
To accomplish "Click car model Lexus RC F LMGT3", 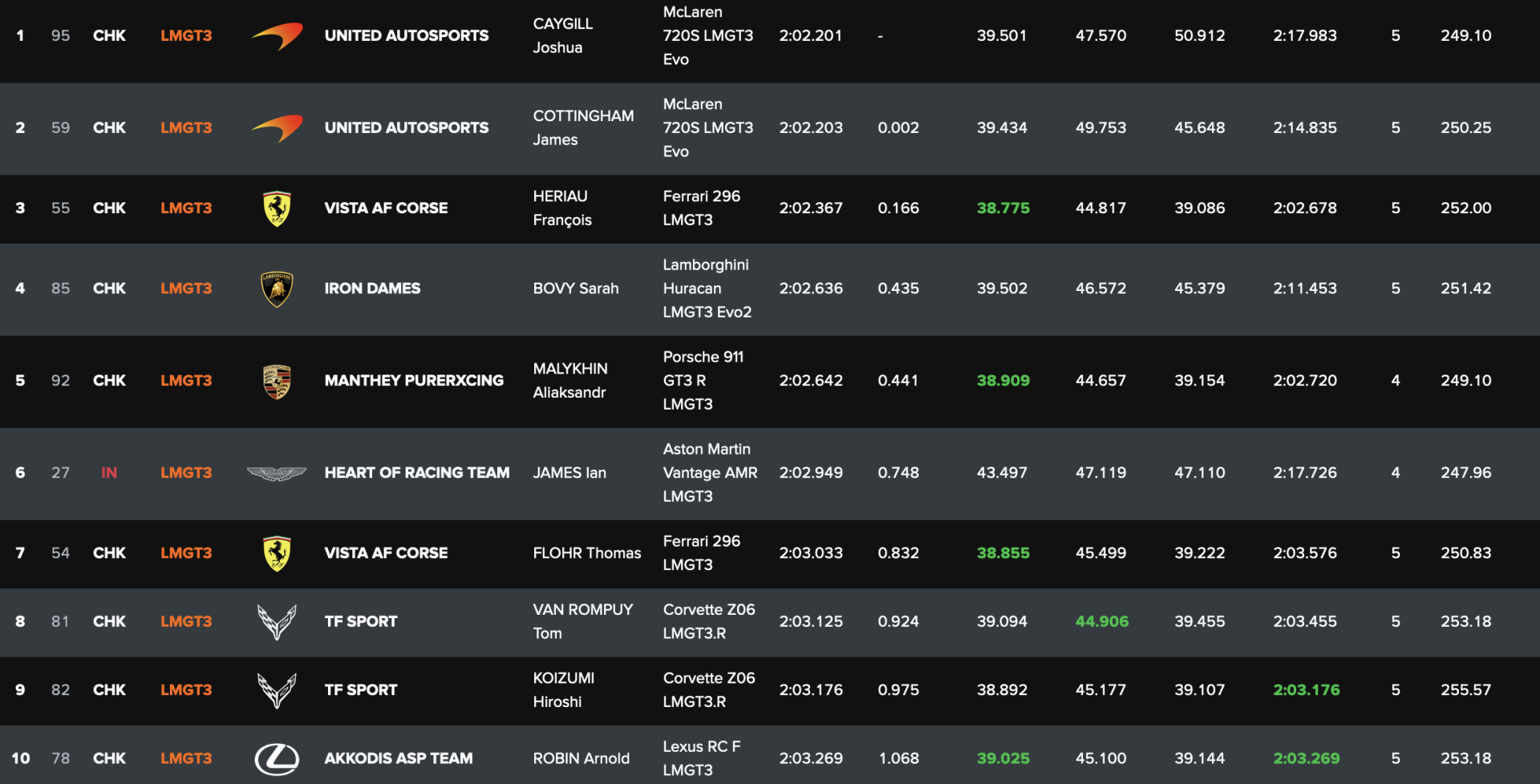I will 702,758.
